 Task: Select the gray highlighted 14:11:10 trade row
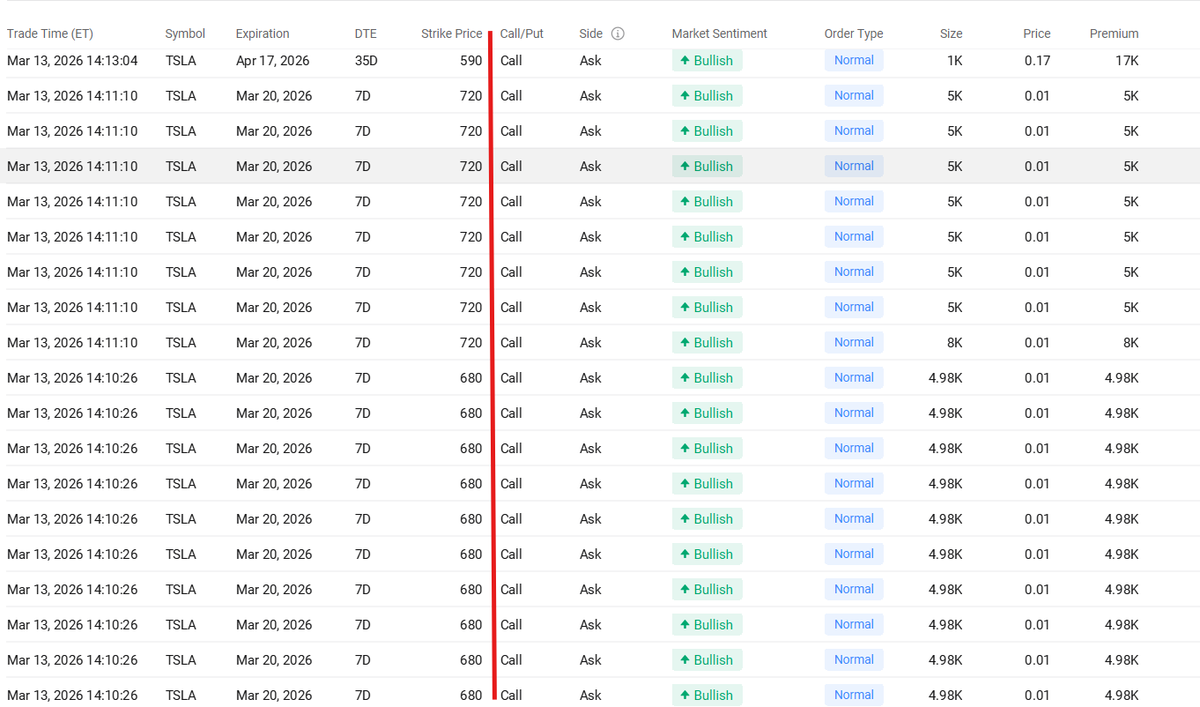tap(600, 166)
